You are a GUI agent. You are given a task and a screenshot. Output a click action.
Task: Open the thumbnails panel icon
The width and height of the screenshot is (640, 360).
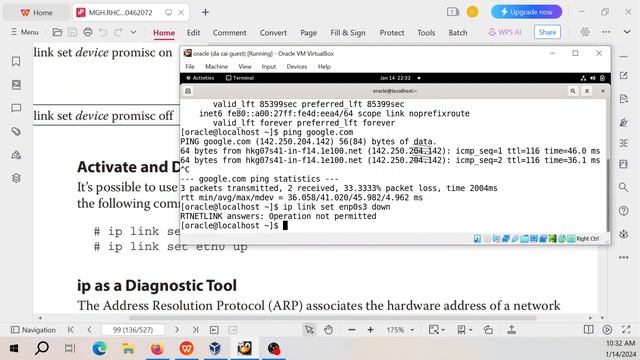pyautogui.click(x=16, y=84)
